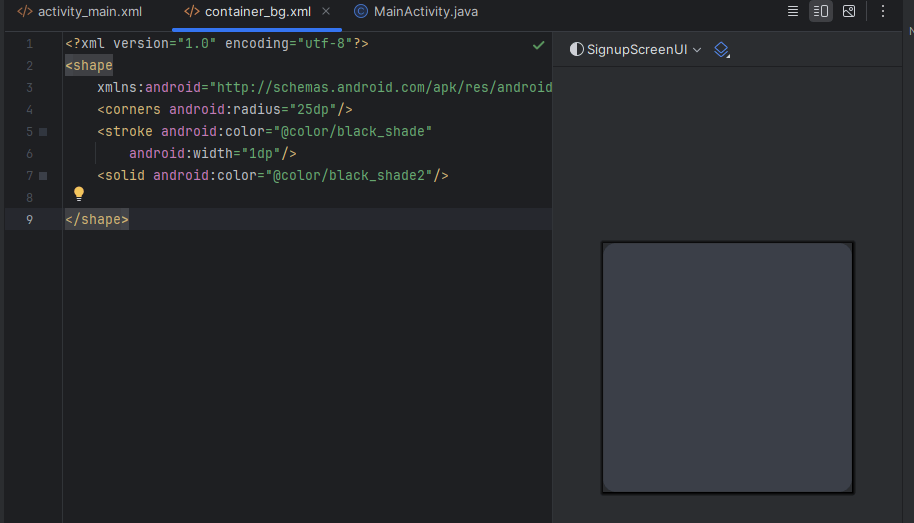Click the "@color/black_shade" stroke color value
914x523 pixels.
(x=353, y=132)
